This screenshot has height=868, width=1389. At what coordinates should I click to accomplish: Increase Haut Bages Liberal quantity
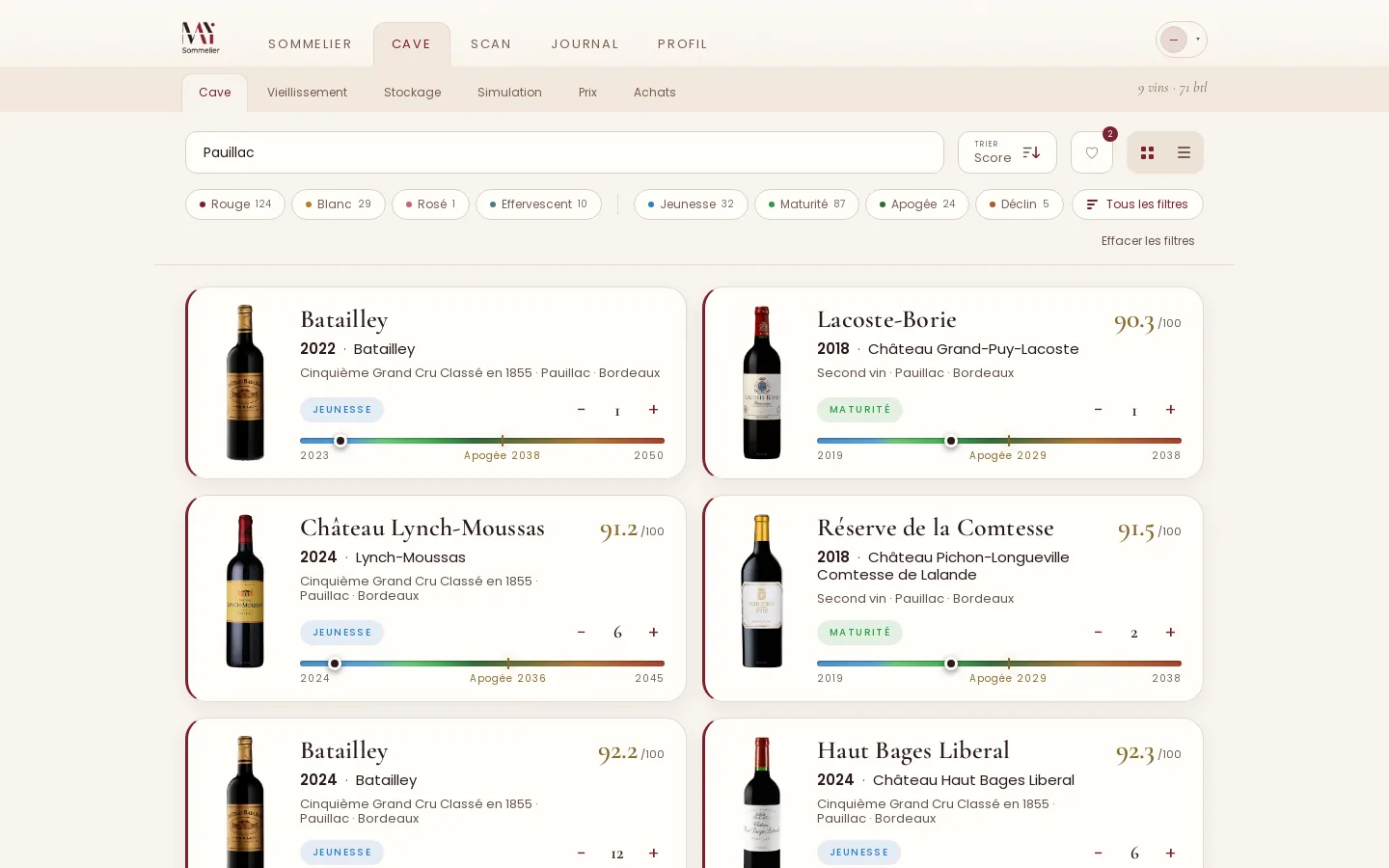[1170, 853]
